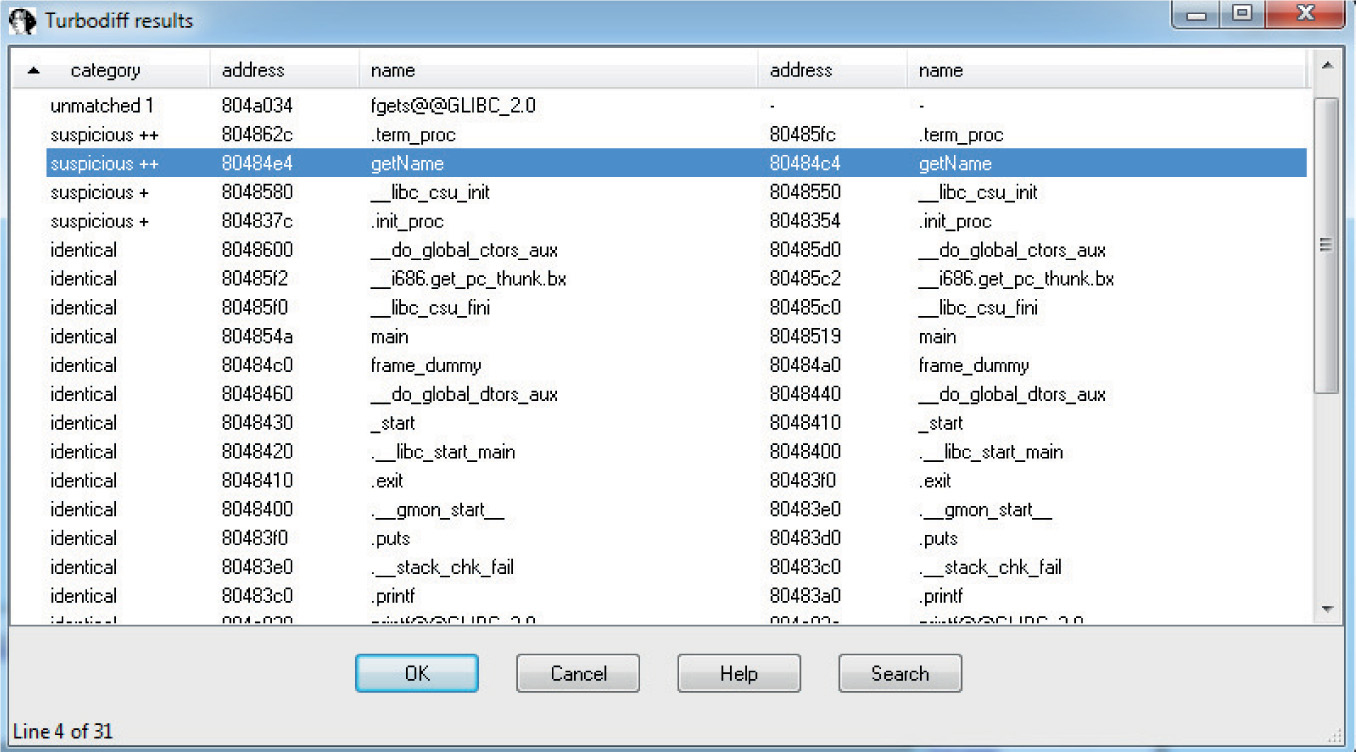
Task: Click address 80485f0 in the __libc_csu_fini row
Action: click(x=257, y=308)
